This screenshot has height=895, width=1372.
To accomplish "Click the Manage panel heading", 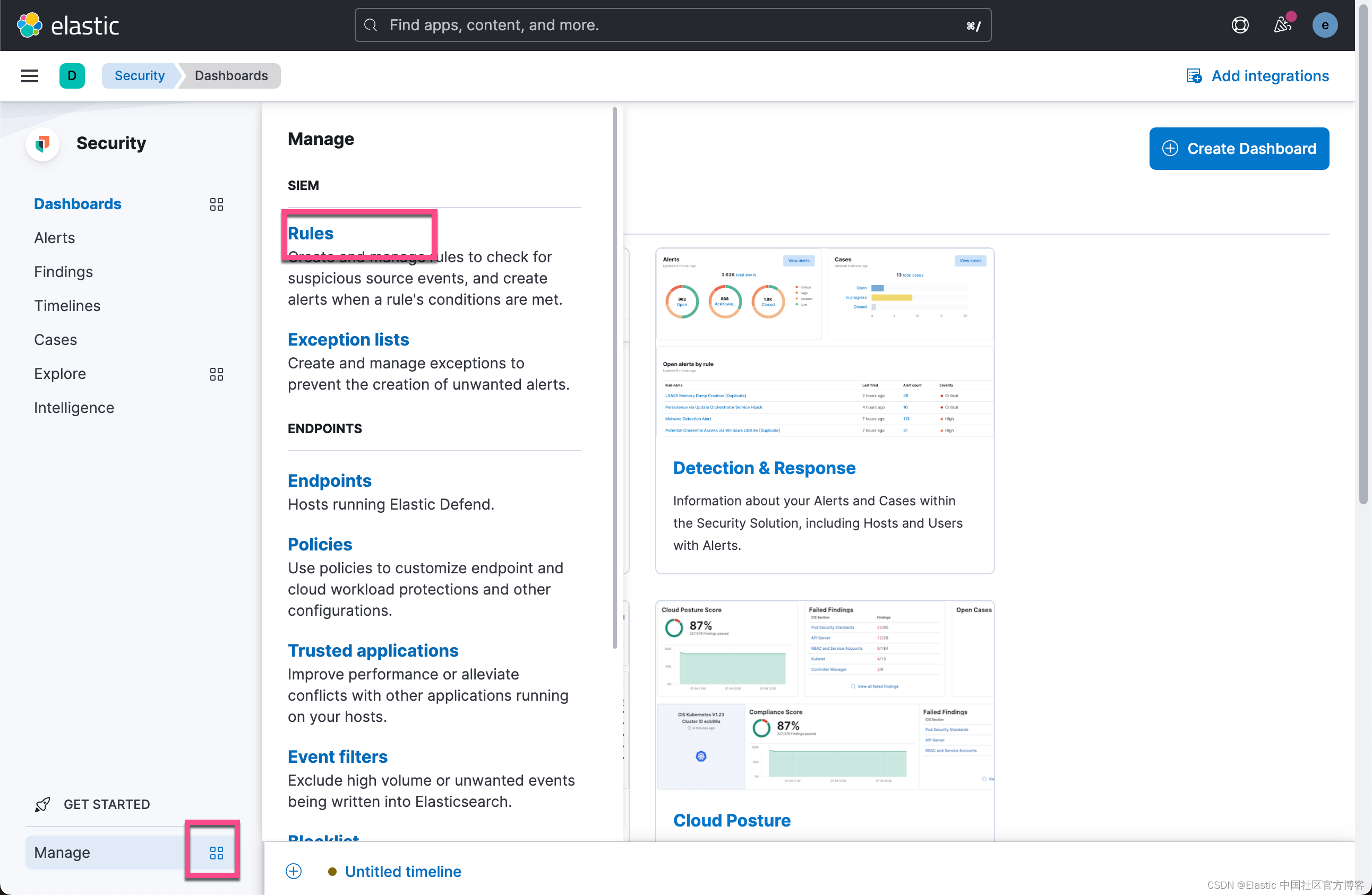I will click(x=321, y=140).
